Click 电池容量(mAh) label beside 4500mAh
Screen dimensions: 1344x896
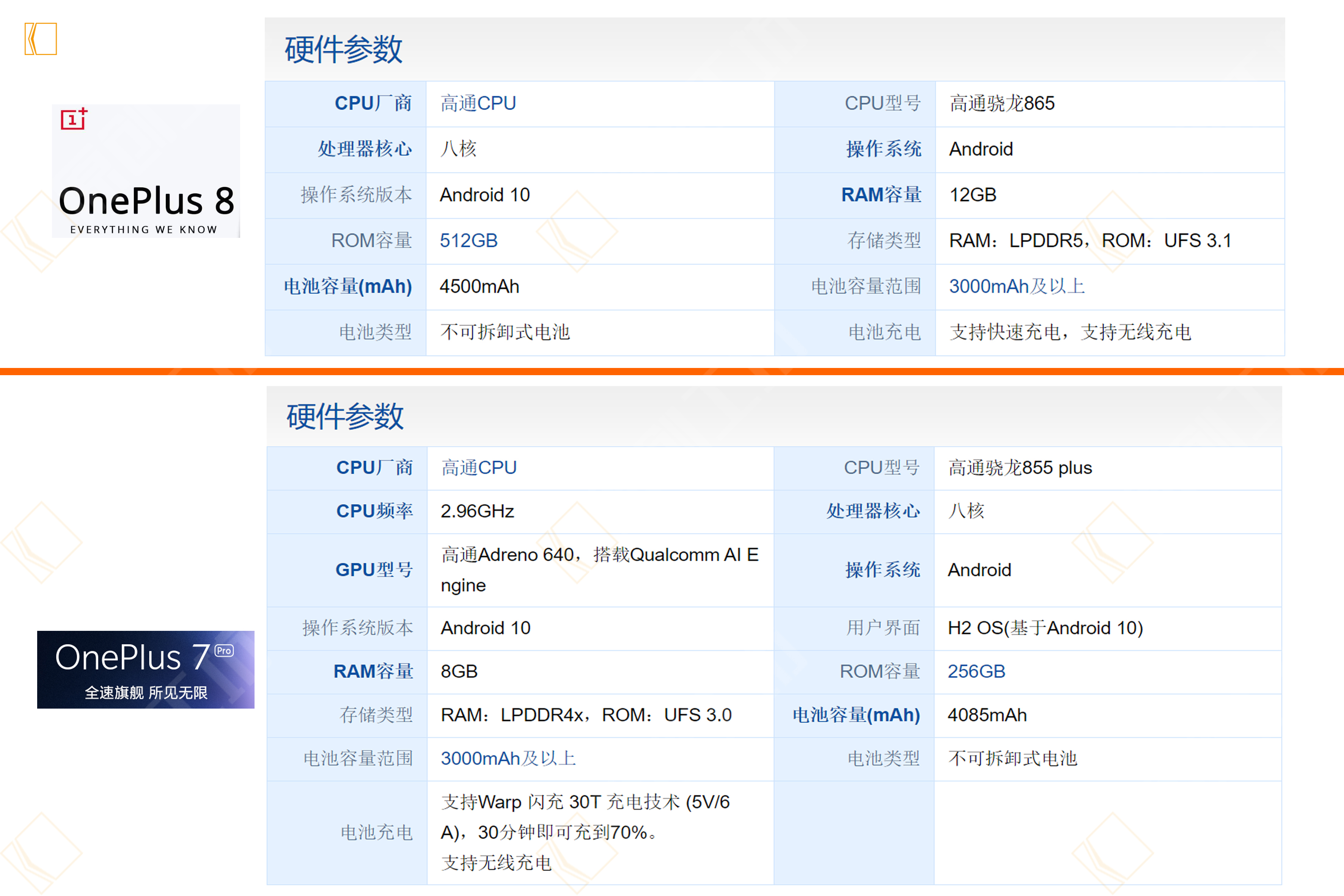tap(348, 286)
